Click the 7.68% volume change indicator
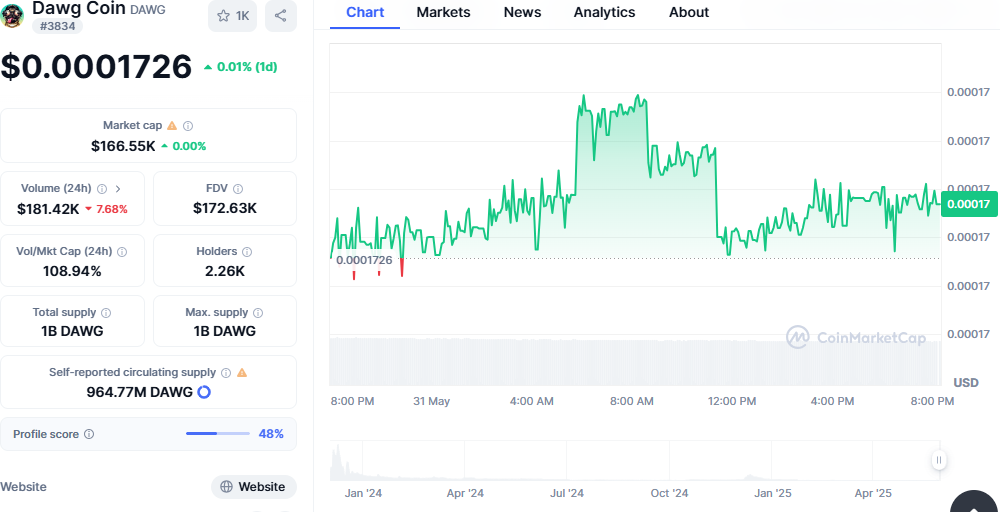The image size is (1000, 512). point(107,208)
